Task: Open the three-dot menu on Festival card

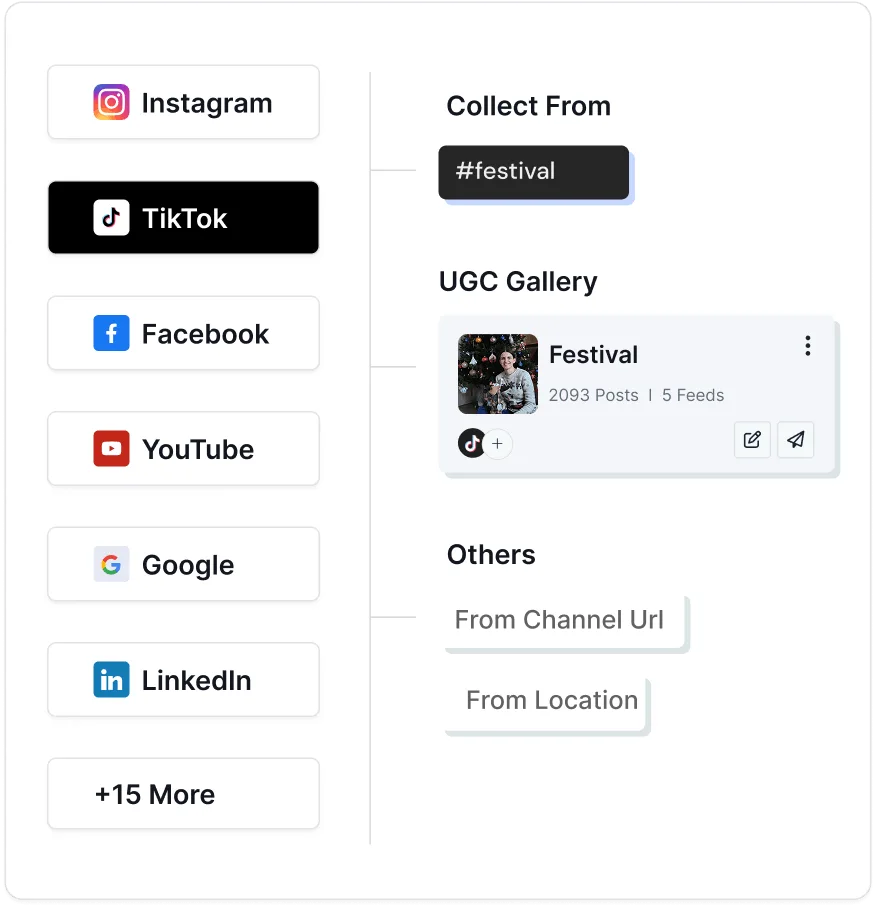Action: pos(808,346)
